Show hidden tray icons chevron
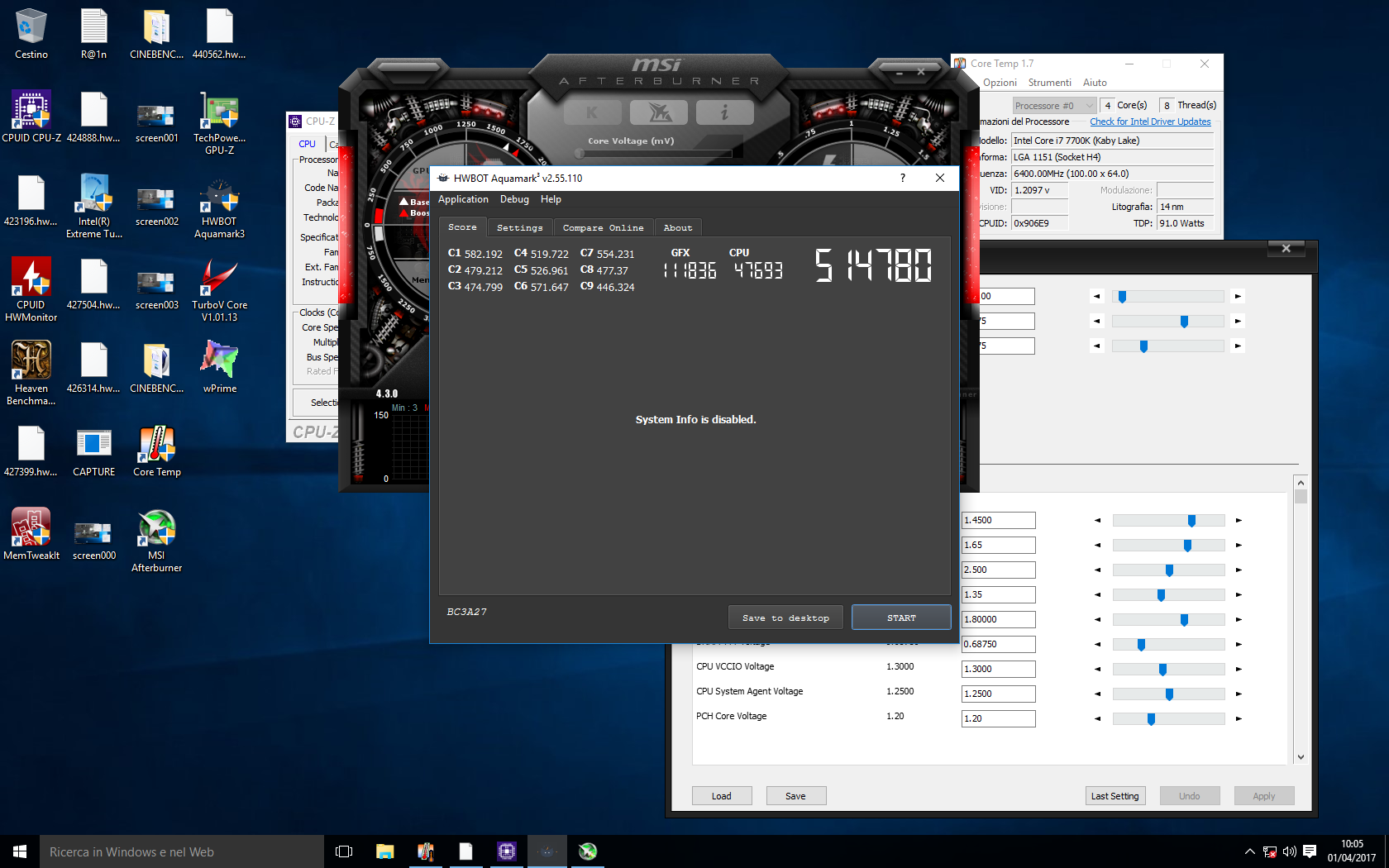 tap(1249, 851)
